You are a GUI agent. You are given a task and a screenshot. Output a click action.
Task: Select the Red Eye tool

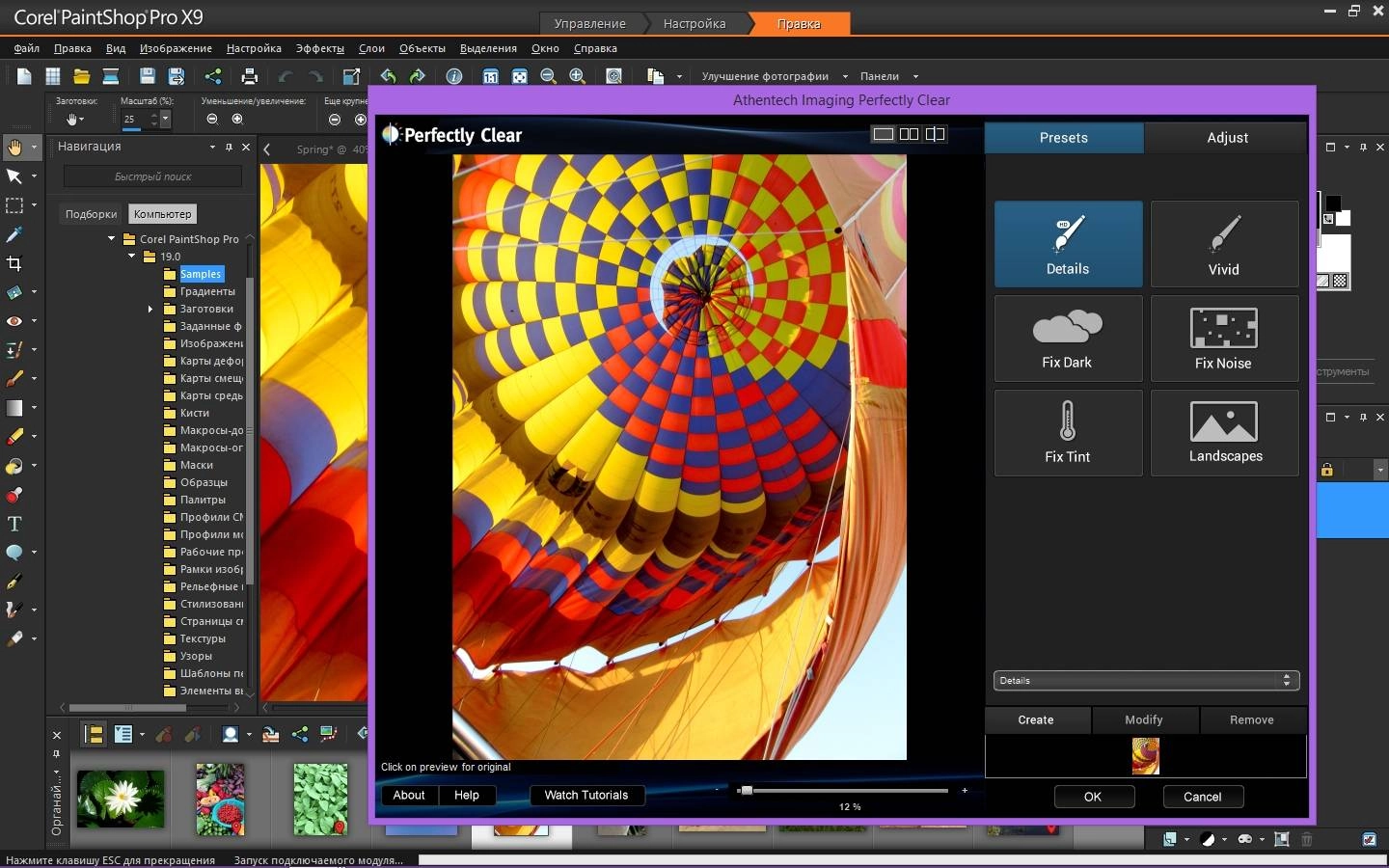click(x=14, y=321)
